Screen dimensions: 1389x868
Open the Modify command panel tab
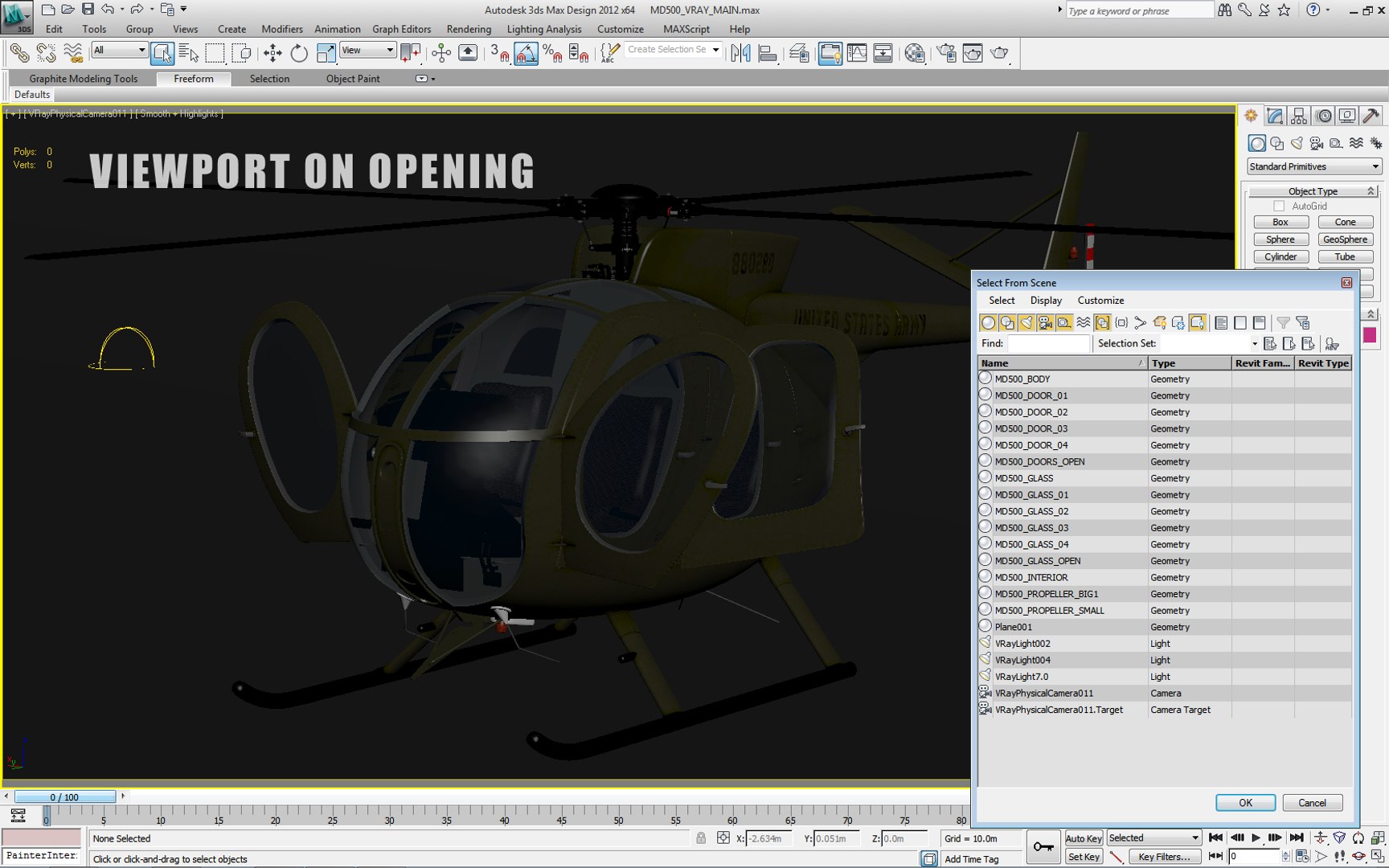coord(1275,116)
